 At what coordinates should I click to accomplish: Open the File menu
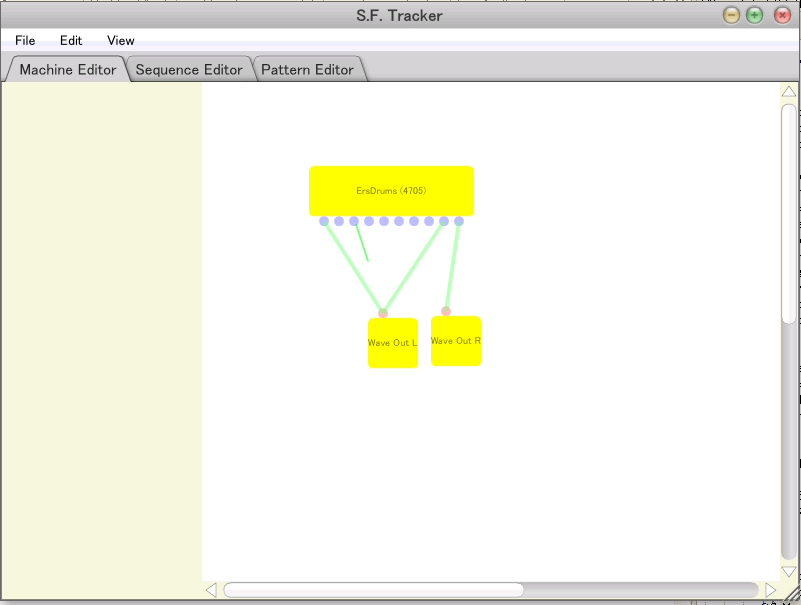[25, 41]
